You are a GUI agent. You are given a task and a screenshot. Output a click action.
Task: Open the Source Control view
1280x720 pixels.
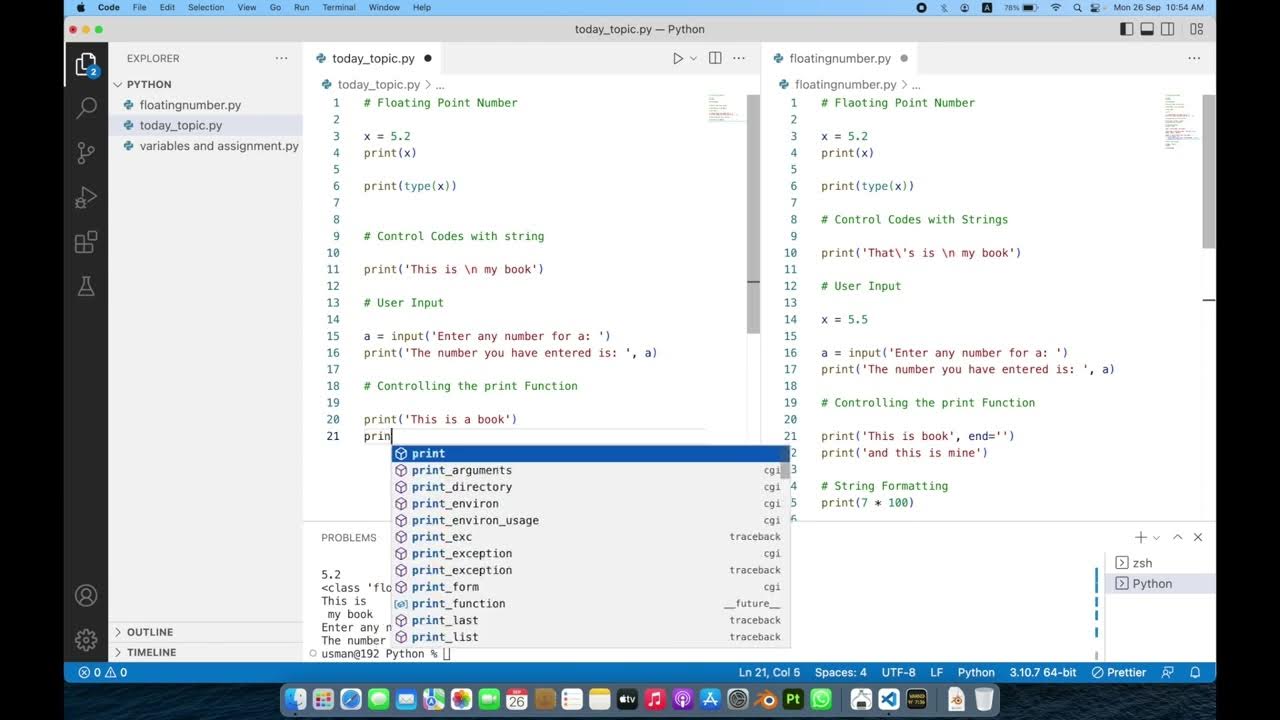(x=86, y=153)
